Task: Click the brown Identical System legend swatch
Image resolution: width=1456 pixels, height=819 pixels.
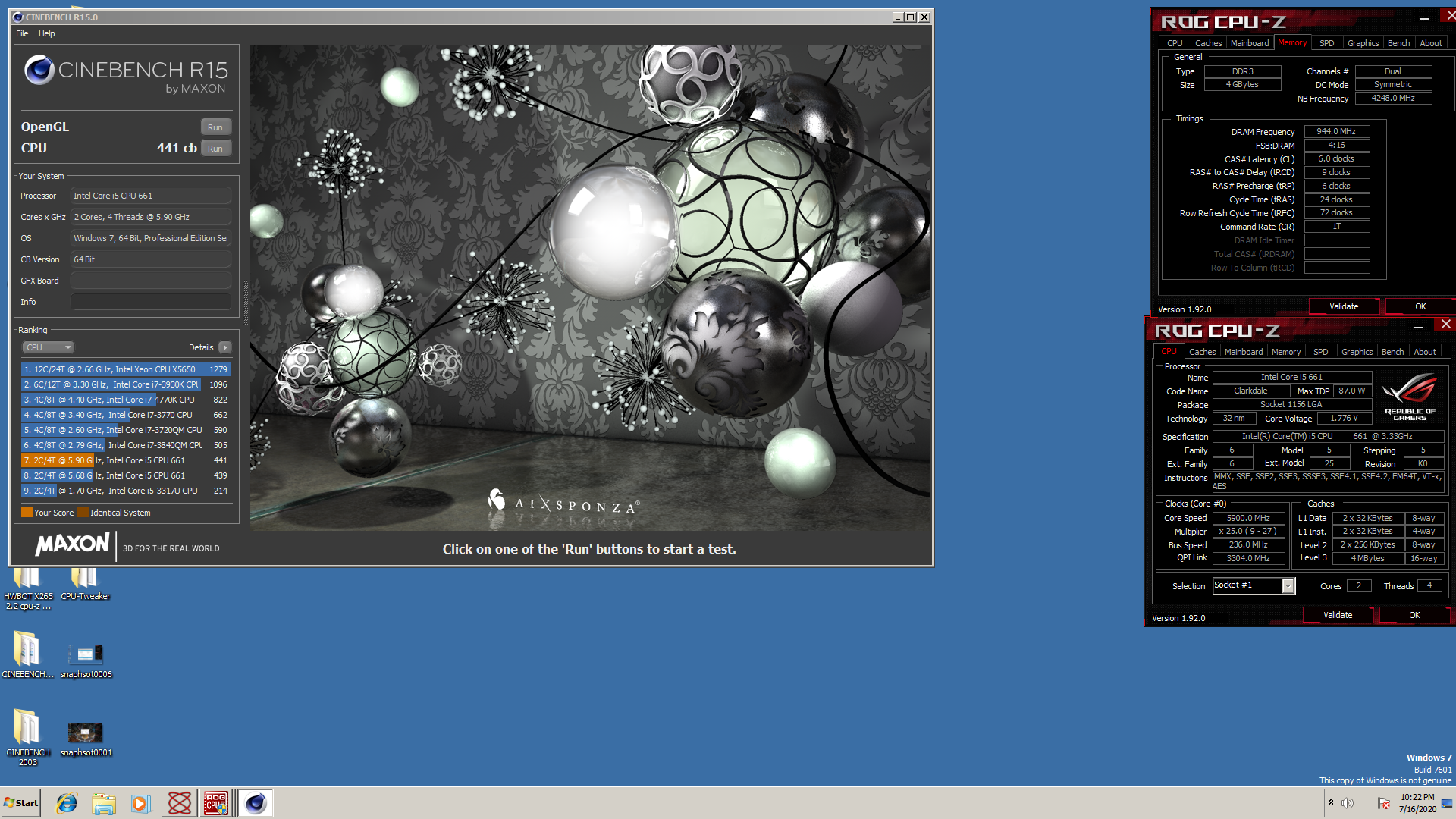Action: click(x=83, y=513)
